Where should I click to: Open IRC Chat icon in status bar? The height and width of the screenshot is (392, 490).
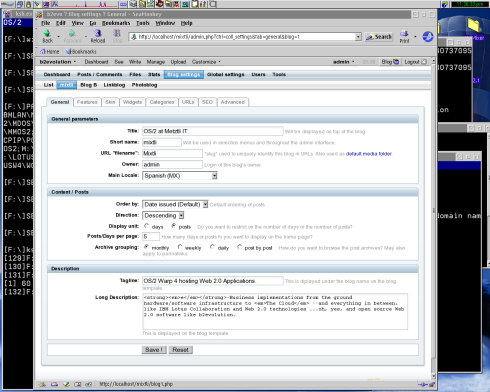(89, 384)
